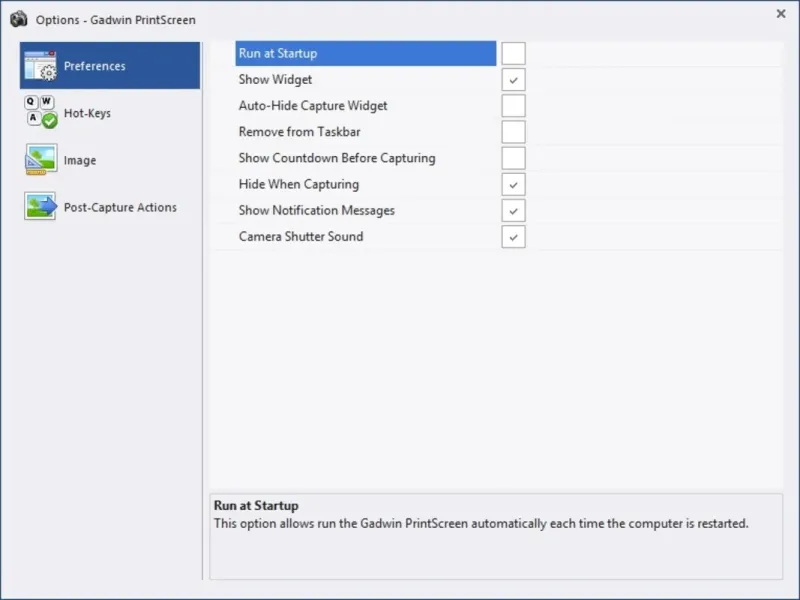The image size is (800, 600).
Task: Click the Gadwin PrintScreen camera icon
Action: pyautogui.click(x=18, y=20)
